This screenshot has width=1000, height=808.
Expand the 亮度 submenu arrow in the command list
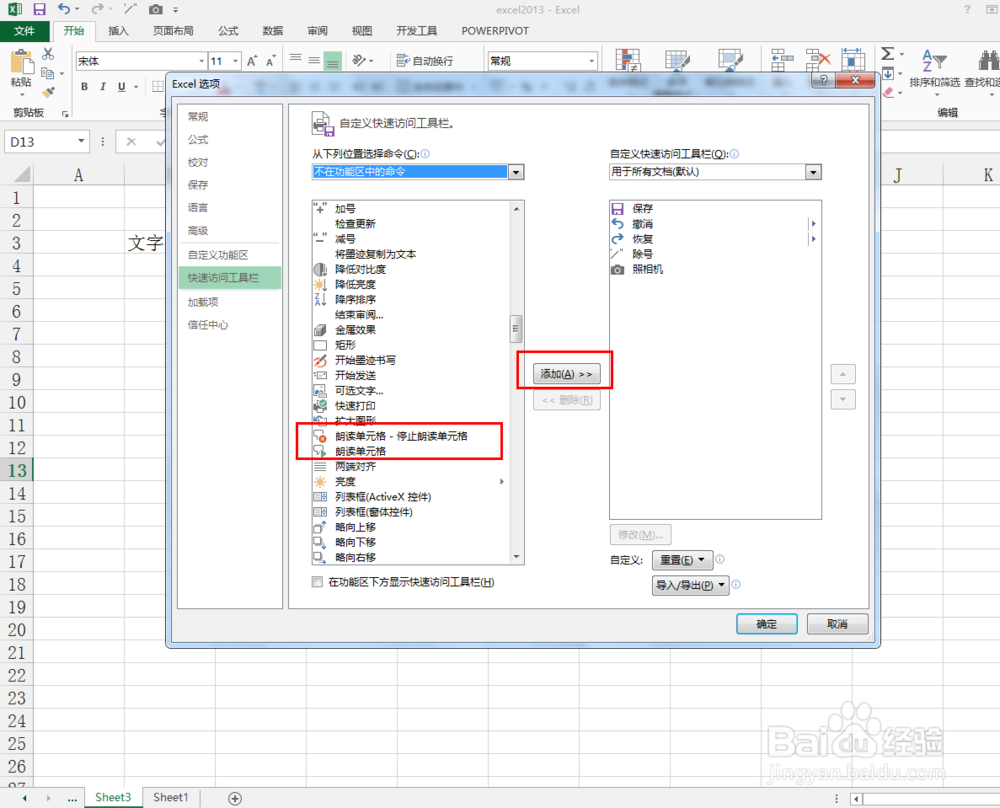(x=502, y=481)
